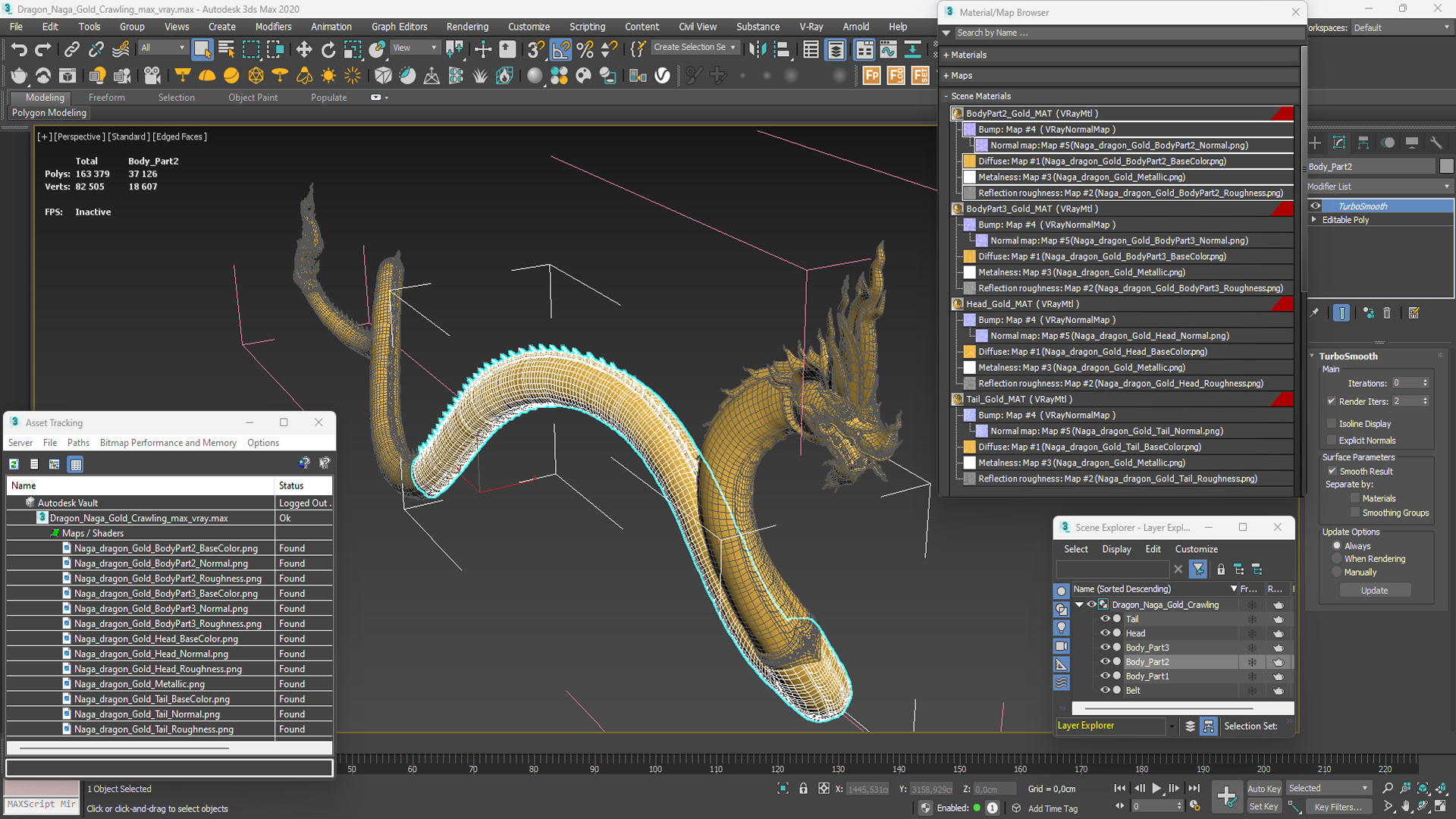This screenshot has height=819, width=1456.
Task: Click the Body_Part2 object name field
Action: click(x=1371, y=166)
